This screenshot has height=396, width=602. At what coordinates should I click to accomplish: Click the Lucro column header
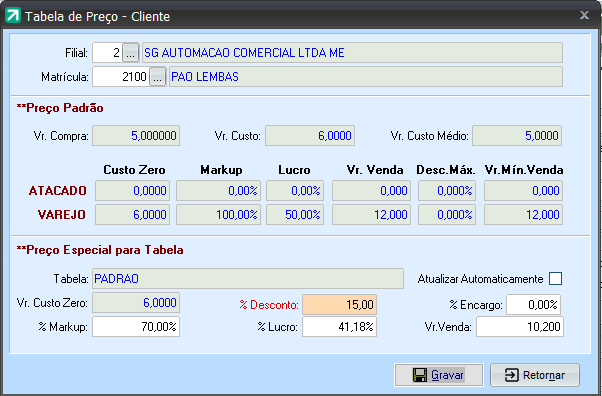294,170
